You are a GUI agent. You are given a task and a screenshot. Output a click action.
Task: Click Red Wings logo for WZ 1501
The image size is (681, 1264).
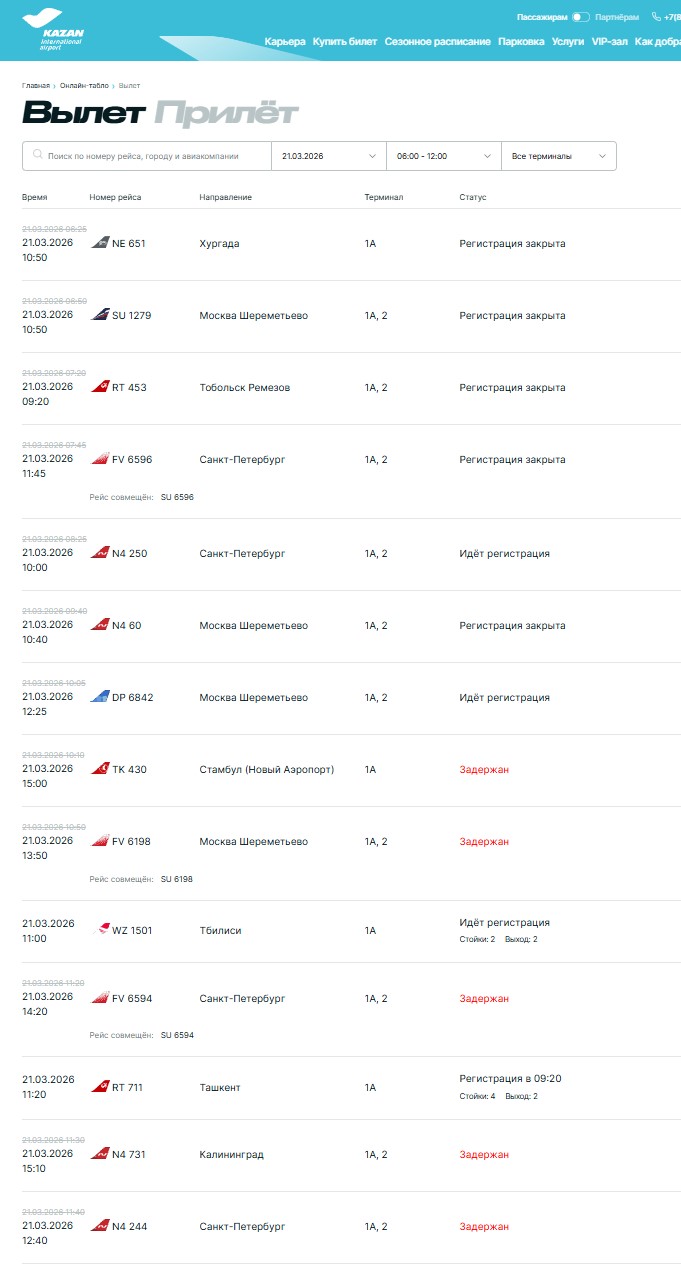click(99, 930)
